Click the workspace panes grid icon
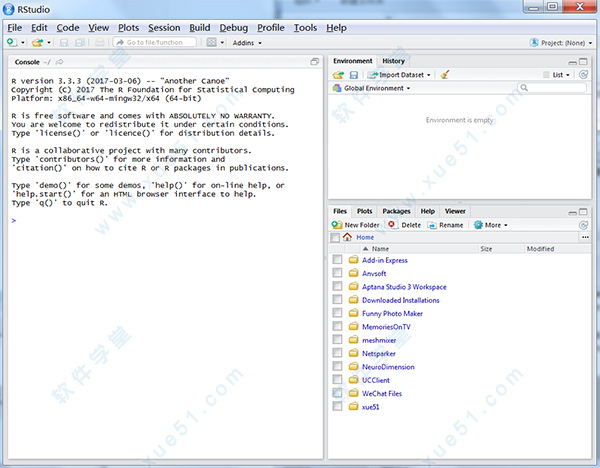The image size is (600, 468). click(212, 42)
